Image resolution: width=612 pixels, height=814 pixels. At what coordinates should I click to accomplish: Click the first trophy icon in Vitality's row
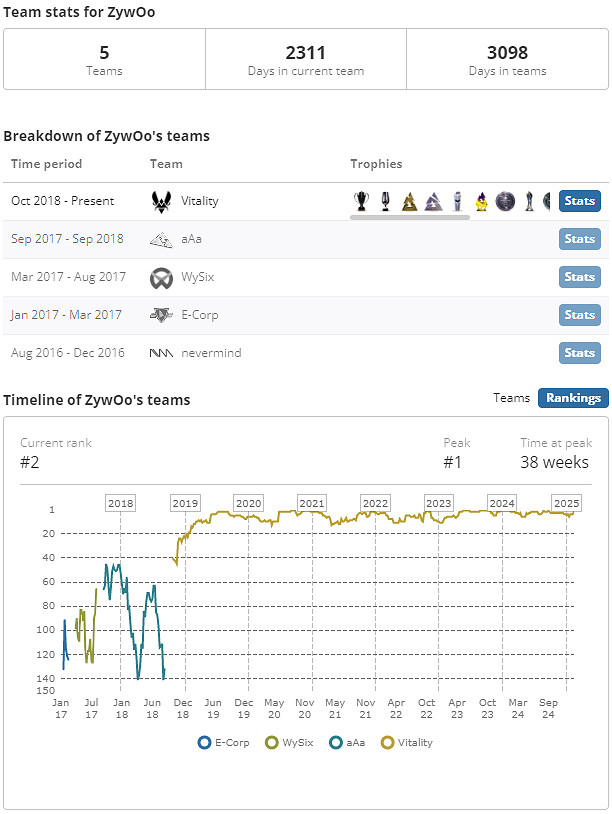(x=360, y=200)
